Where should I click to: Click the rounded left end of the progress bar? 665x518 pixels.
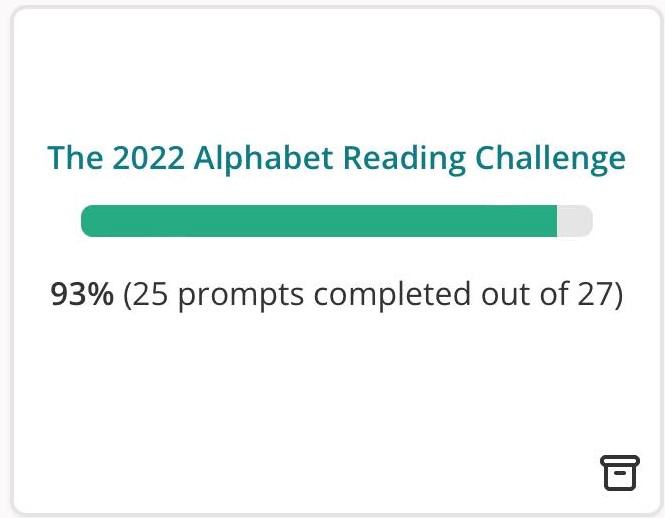(x=89, y=221)
